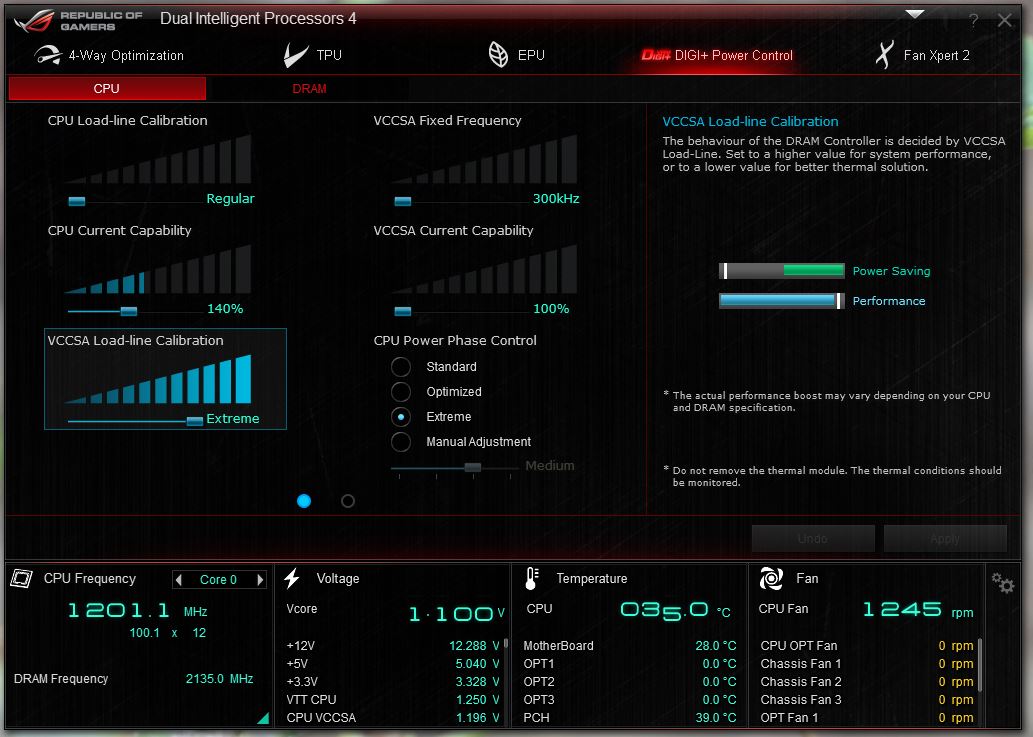Select Optimized power phase control

click(401, 392)
